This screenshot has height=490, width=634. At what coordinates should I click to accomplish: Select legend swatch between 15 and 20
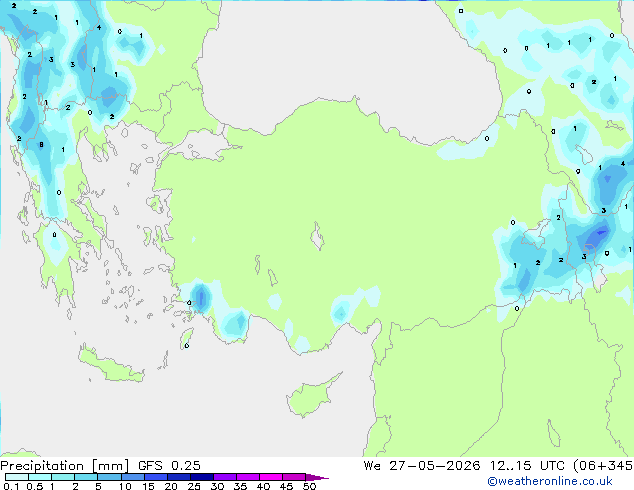[x=156, y=477]
